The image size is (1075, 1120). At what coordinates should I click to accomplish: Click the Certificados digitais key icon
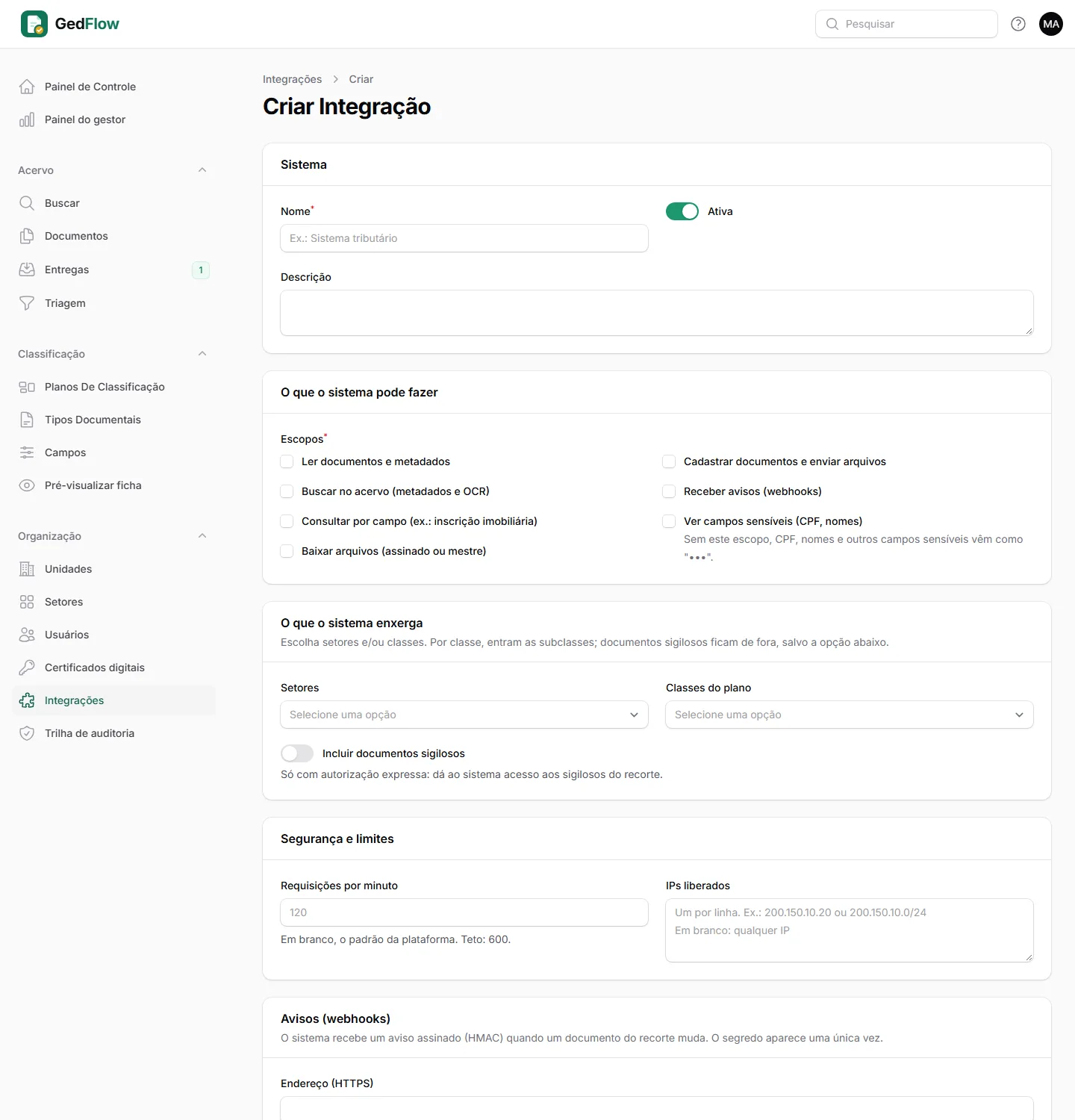click(27, 668)
